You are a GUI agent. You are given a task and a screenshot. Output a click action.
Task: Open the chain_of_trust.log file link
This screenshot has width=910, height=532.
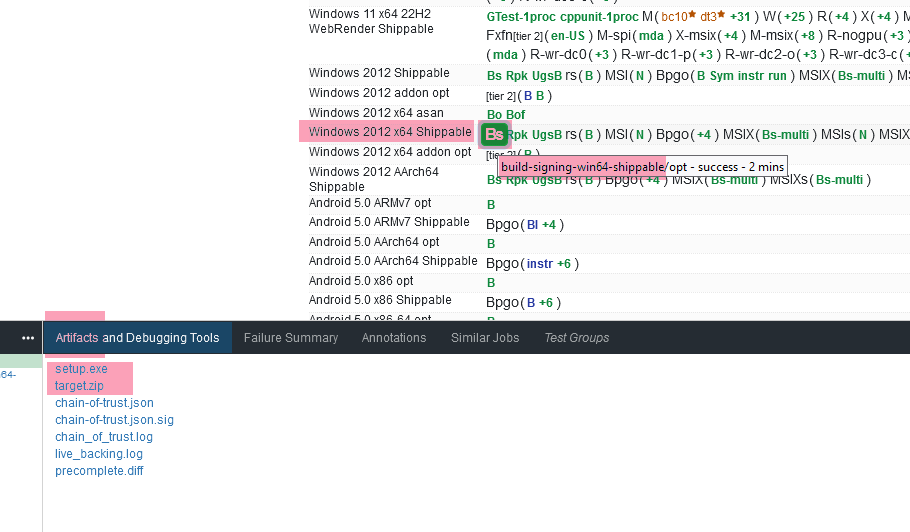pyautogui.click(x=104, y=437)
